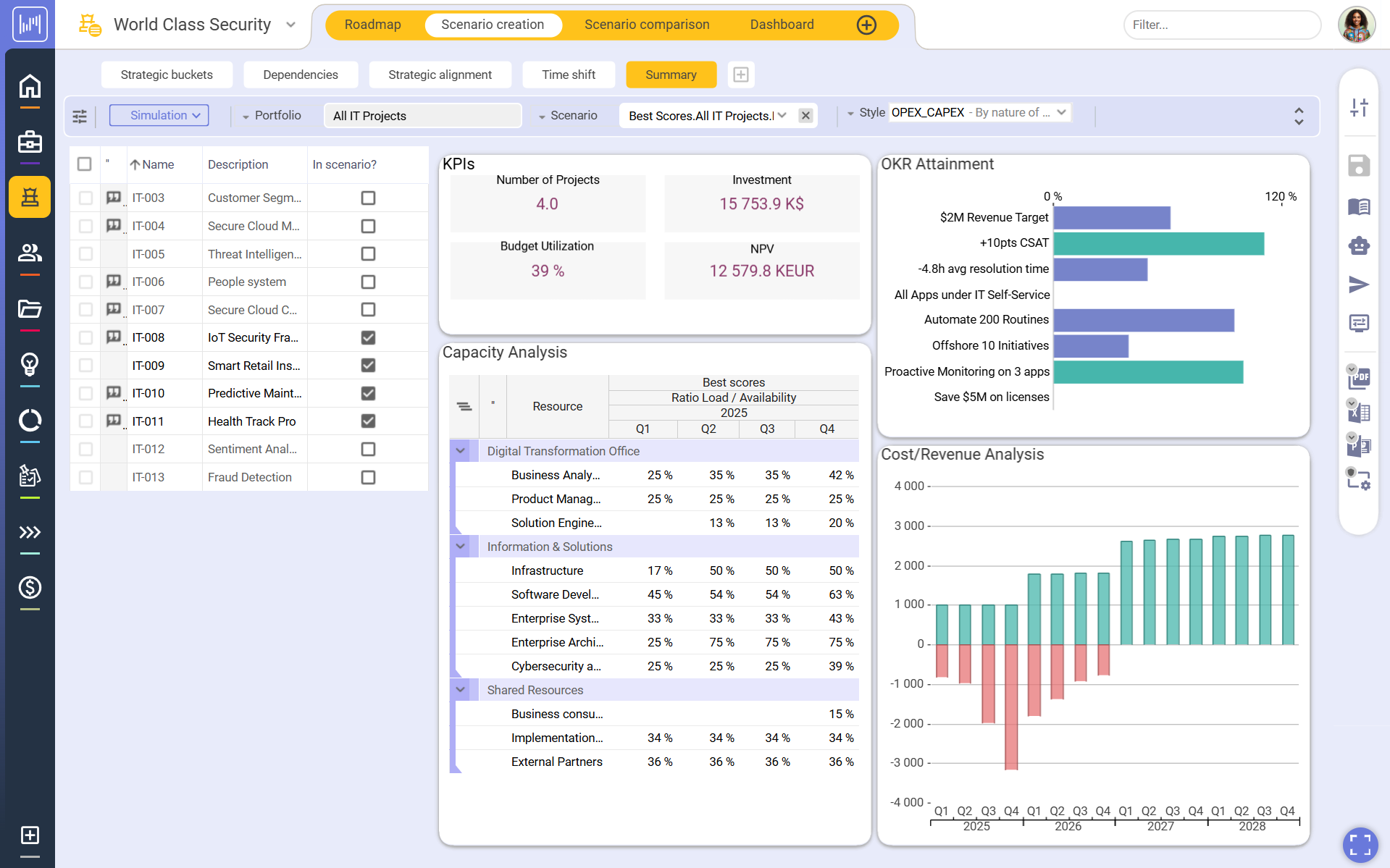Open the robot assistant icon
1390x868 pixels.
[x=1359, y=245]
